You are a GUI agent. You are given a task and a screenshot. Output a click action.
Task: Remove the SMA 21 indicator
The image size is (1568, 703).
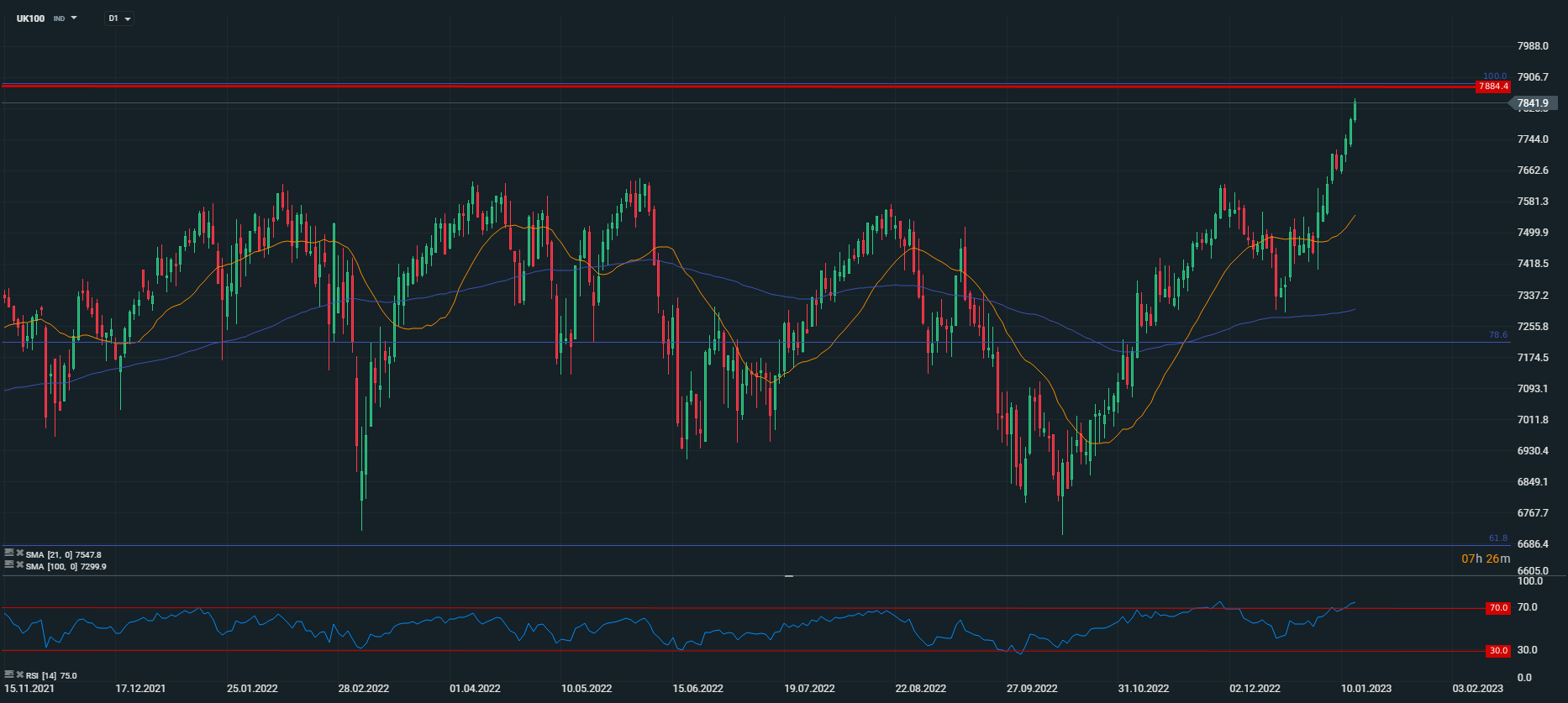click(19, 553)
